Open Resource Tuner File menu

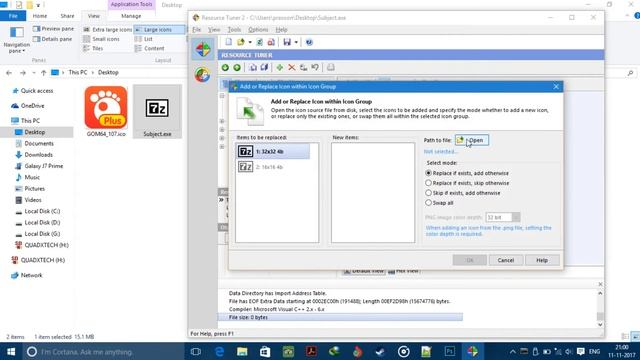tap(197, 30)
